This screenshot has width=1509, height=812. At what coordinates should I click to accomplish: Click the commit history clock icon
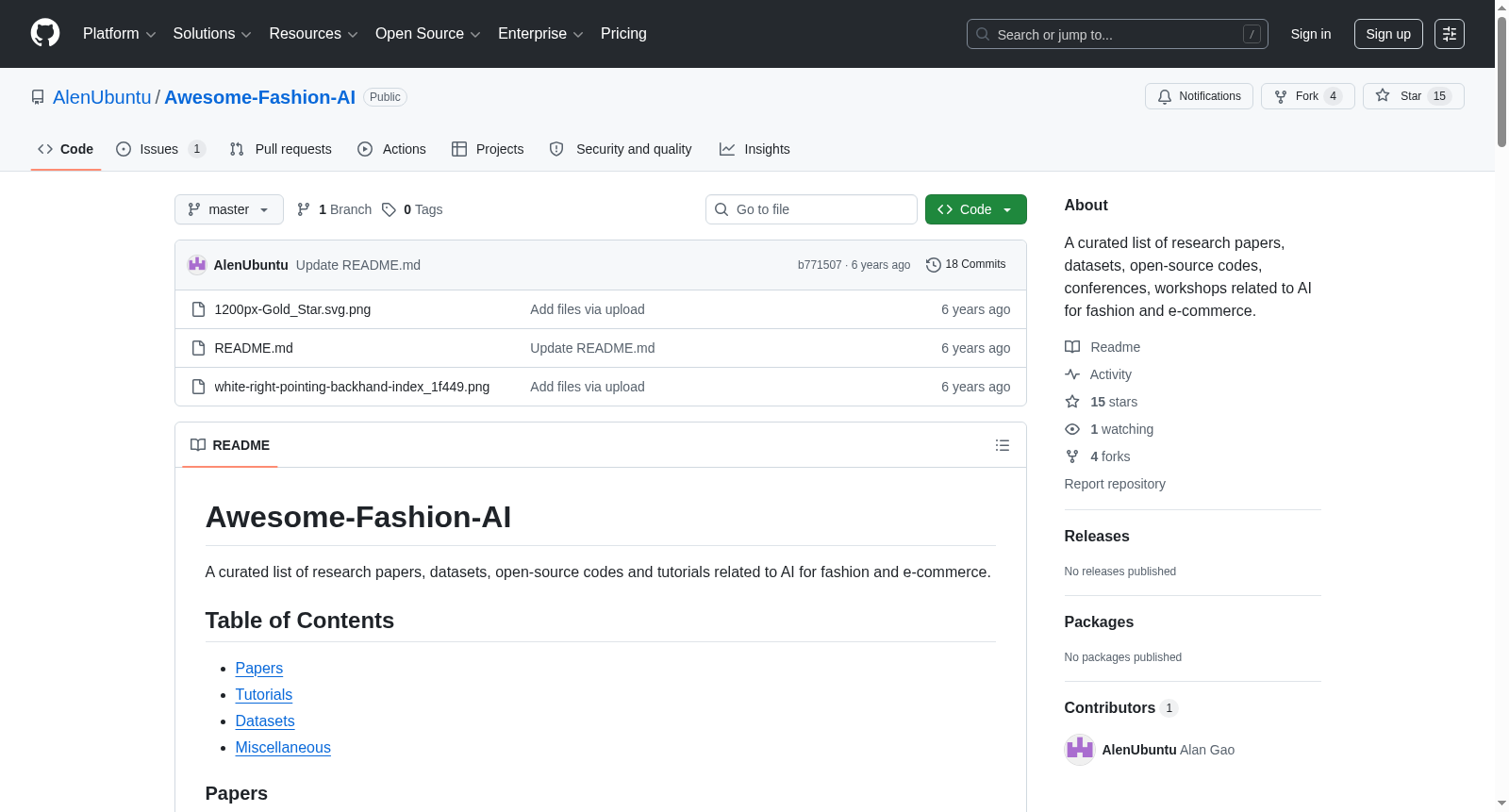click(x=934, y=265)
